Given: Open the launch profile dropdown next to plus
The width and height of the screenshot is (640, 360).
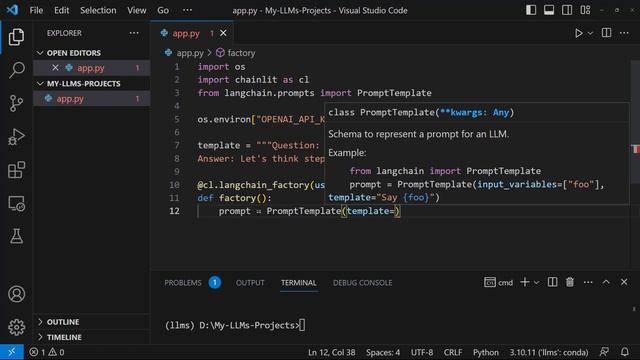Looking at the screenshot, I should [x=536, y=282].
